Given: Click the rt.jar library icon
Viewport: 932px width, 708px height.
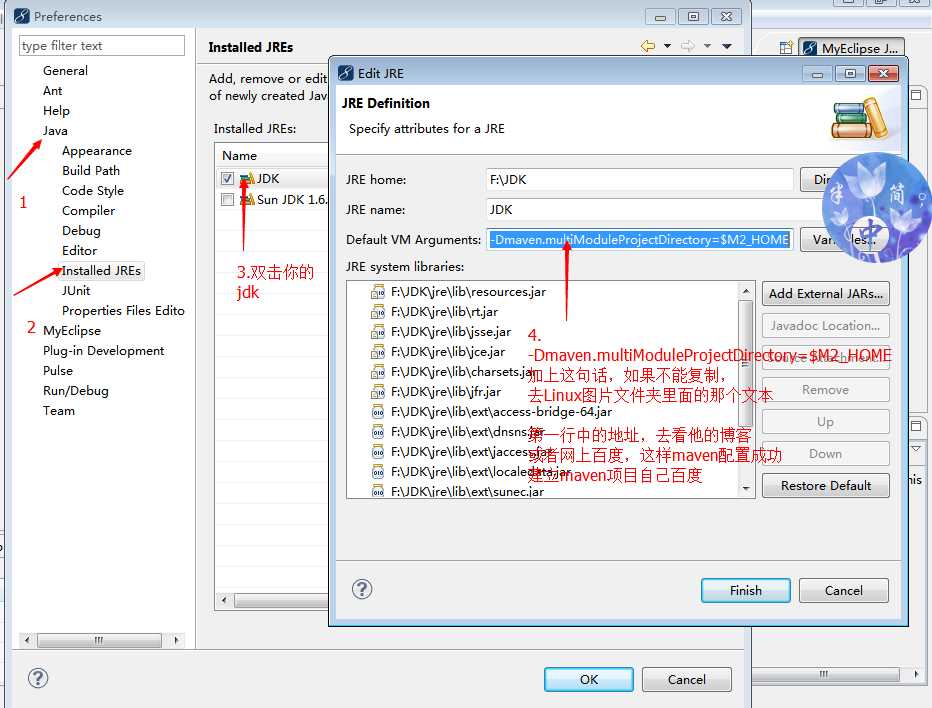Looking at the screenshot, I should 377,312.
